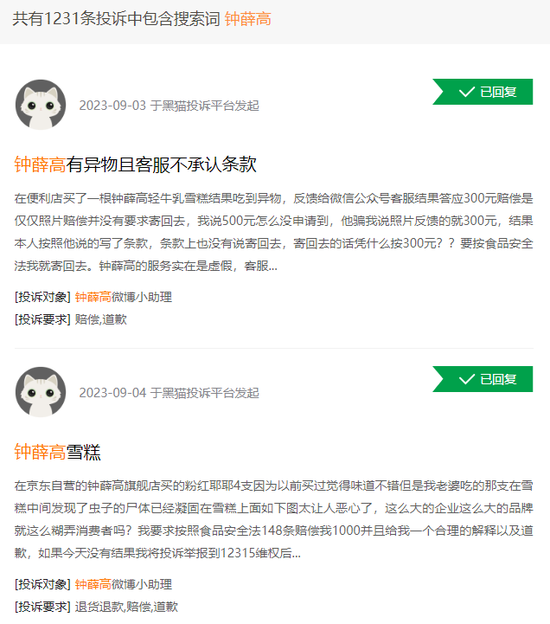Click the 退货退款,赔偿,道歉 complaint requirement text
The image size is (550, 624).
[x=126, y=606]
